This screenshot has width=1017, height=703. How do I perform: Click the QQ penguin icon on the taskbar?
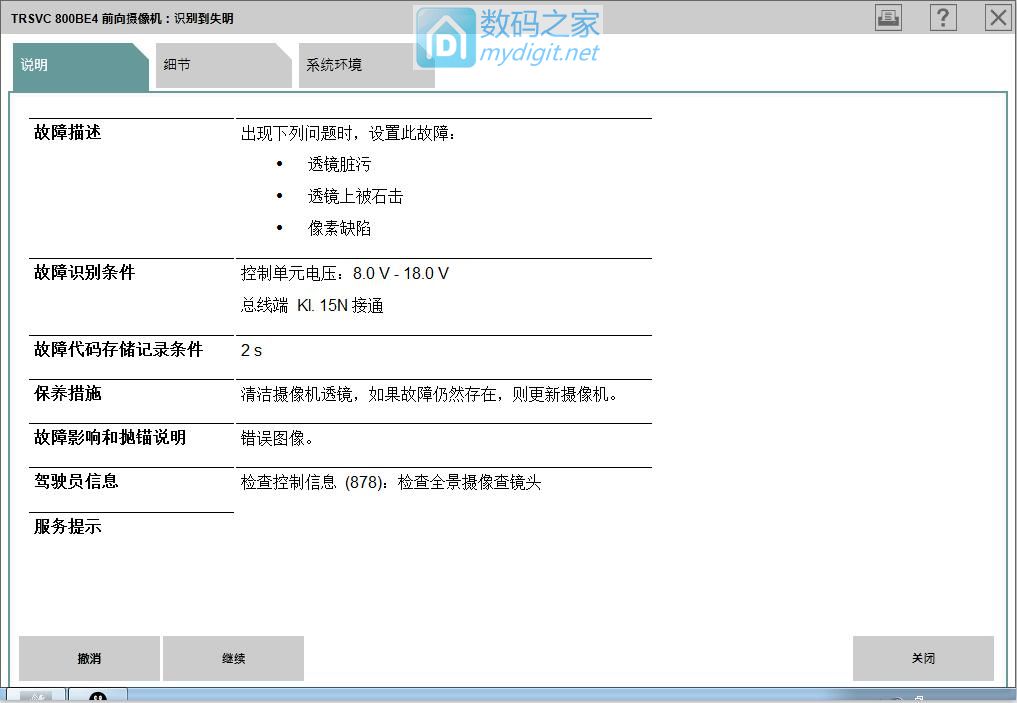96,697
